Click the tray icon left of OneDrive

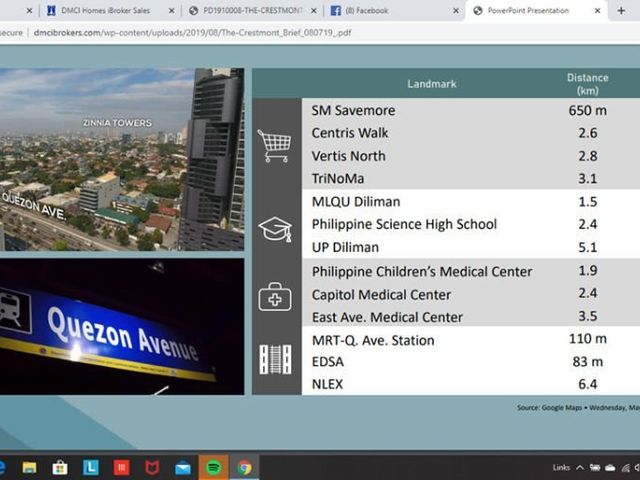click(595, 468)
